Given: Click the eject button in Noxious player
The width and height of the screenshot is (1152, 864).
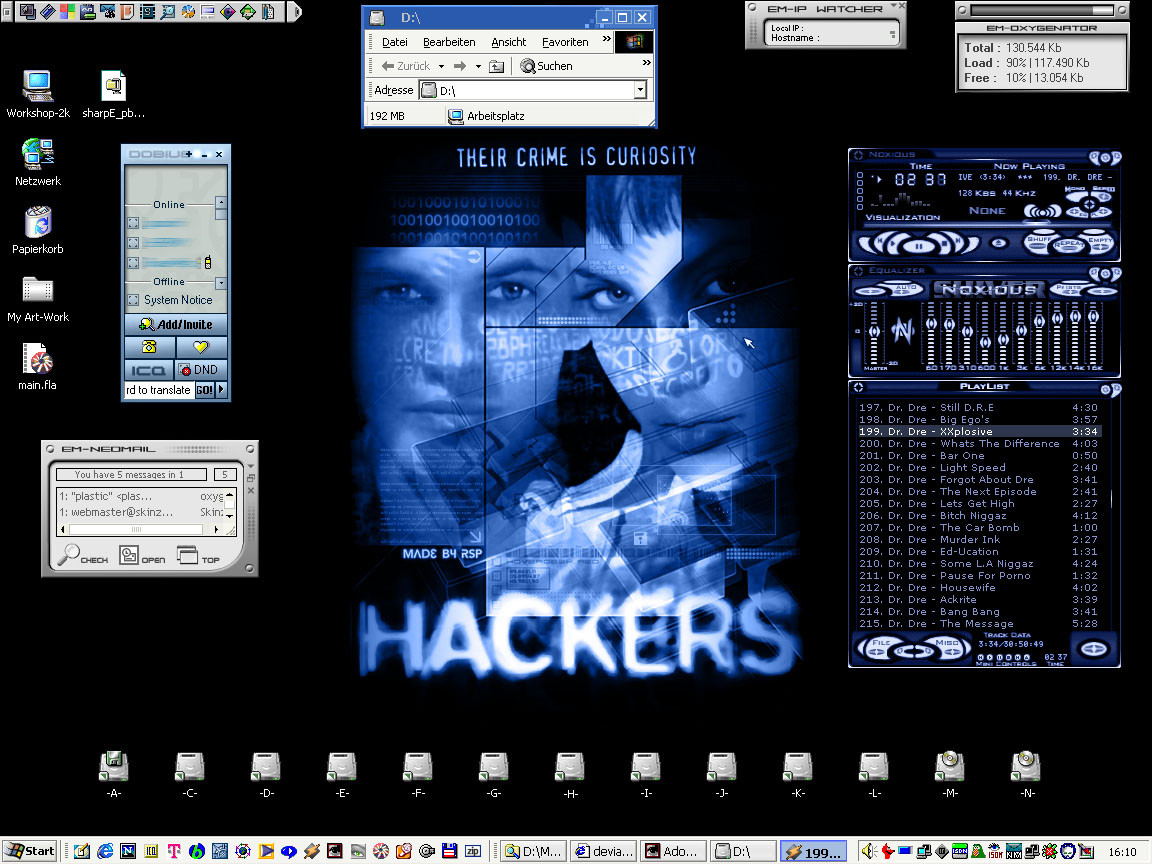Looking at the screenshot, I should pos(998,242).
